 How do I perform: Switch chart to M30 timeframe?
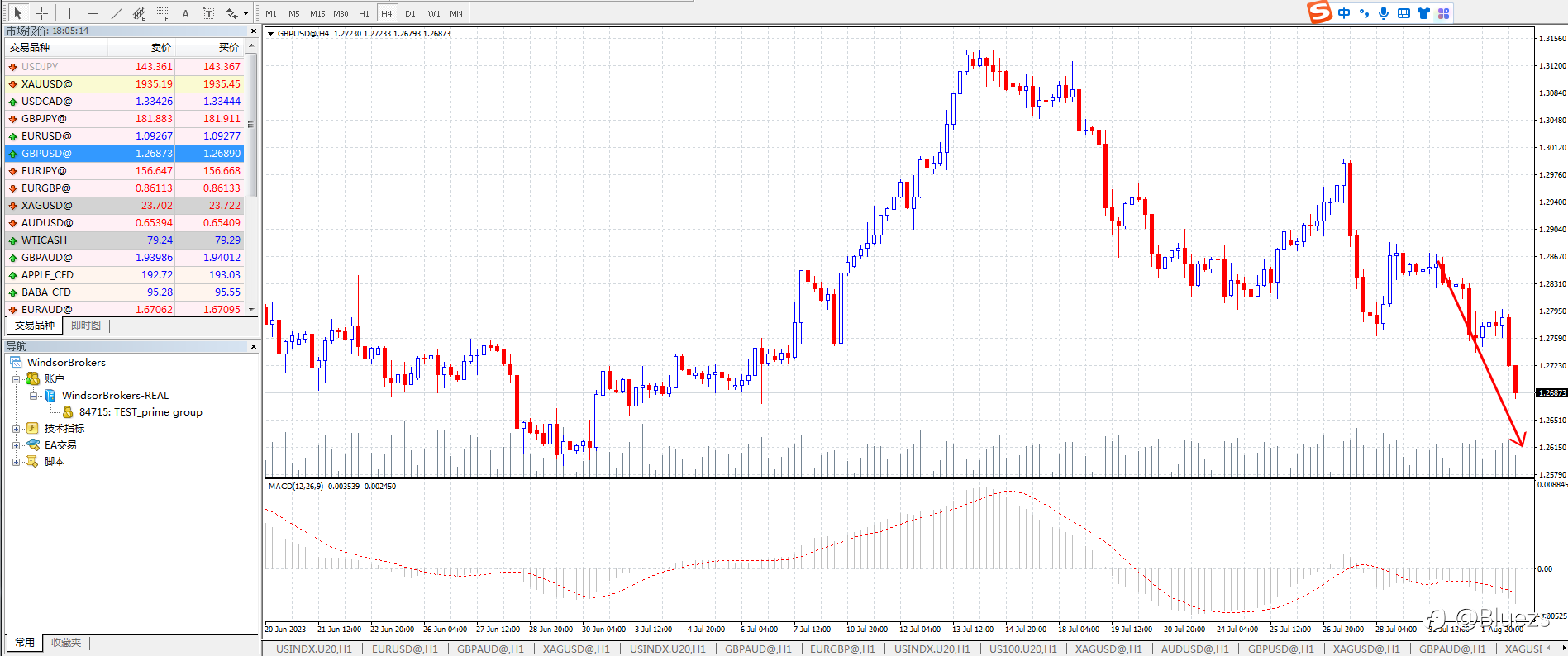click(x=341, y=13)
